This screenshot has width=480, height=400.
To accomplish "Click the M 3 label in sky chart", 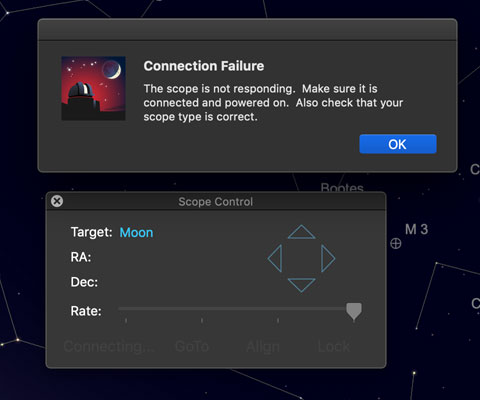I will 416,229.
